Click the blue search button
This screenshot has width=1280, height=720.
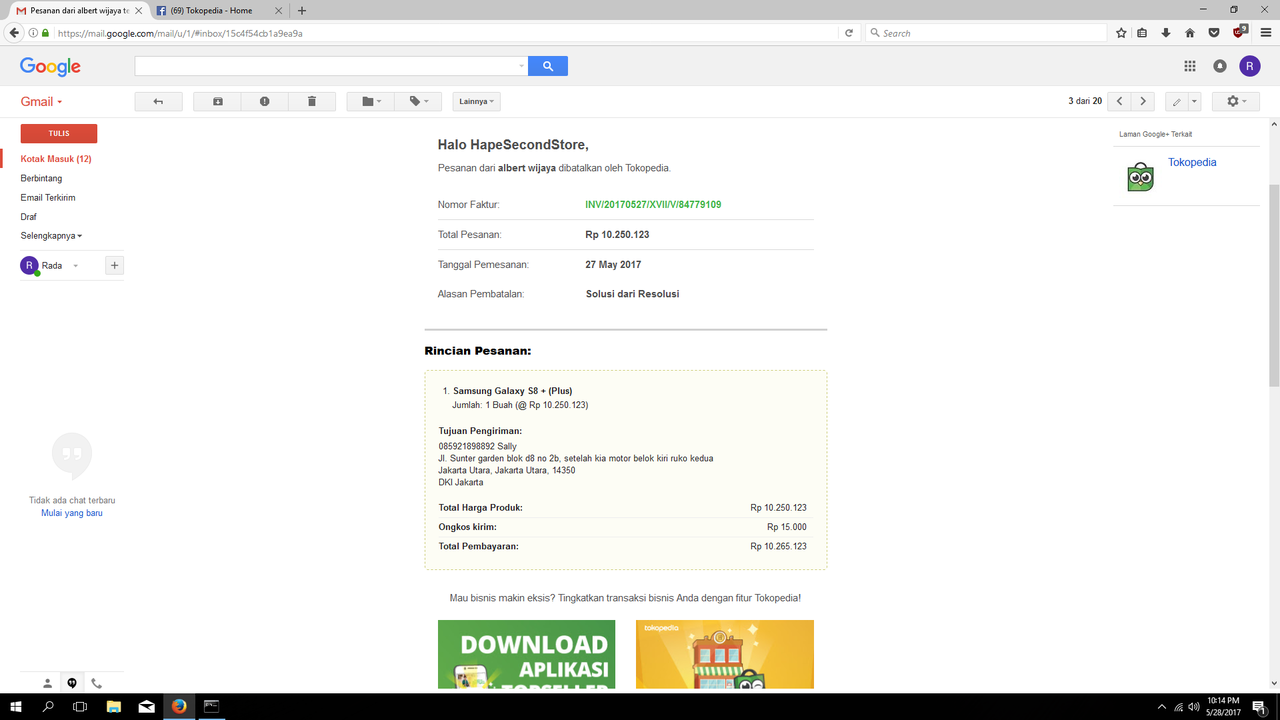pos(548,66)
